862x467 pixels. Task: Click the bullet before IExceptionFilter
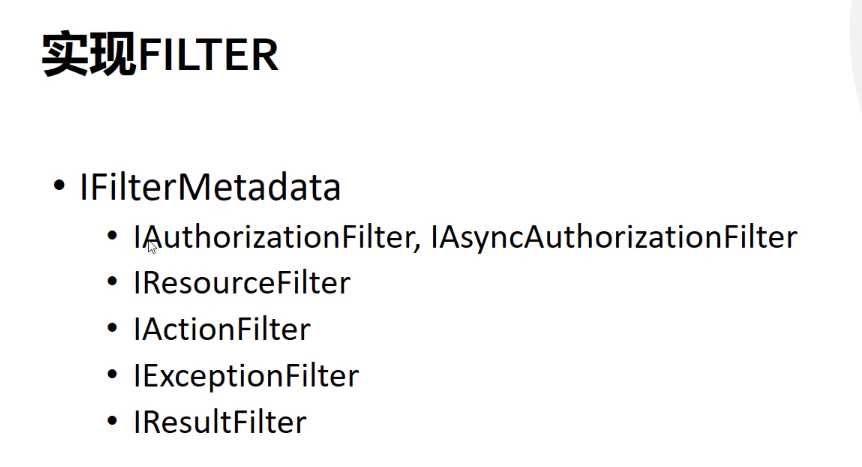pyautogui.click(x=112, y=375)
